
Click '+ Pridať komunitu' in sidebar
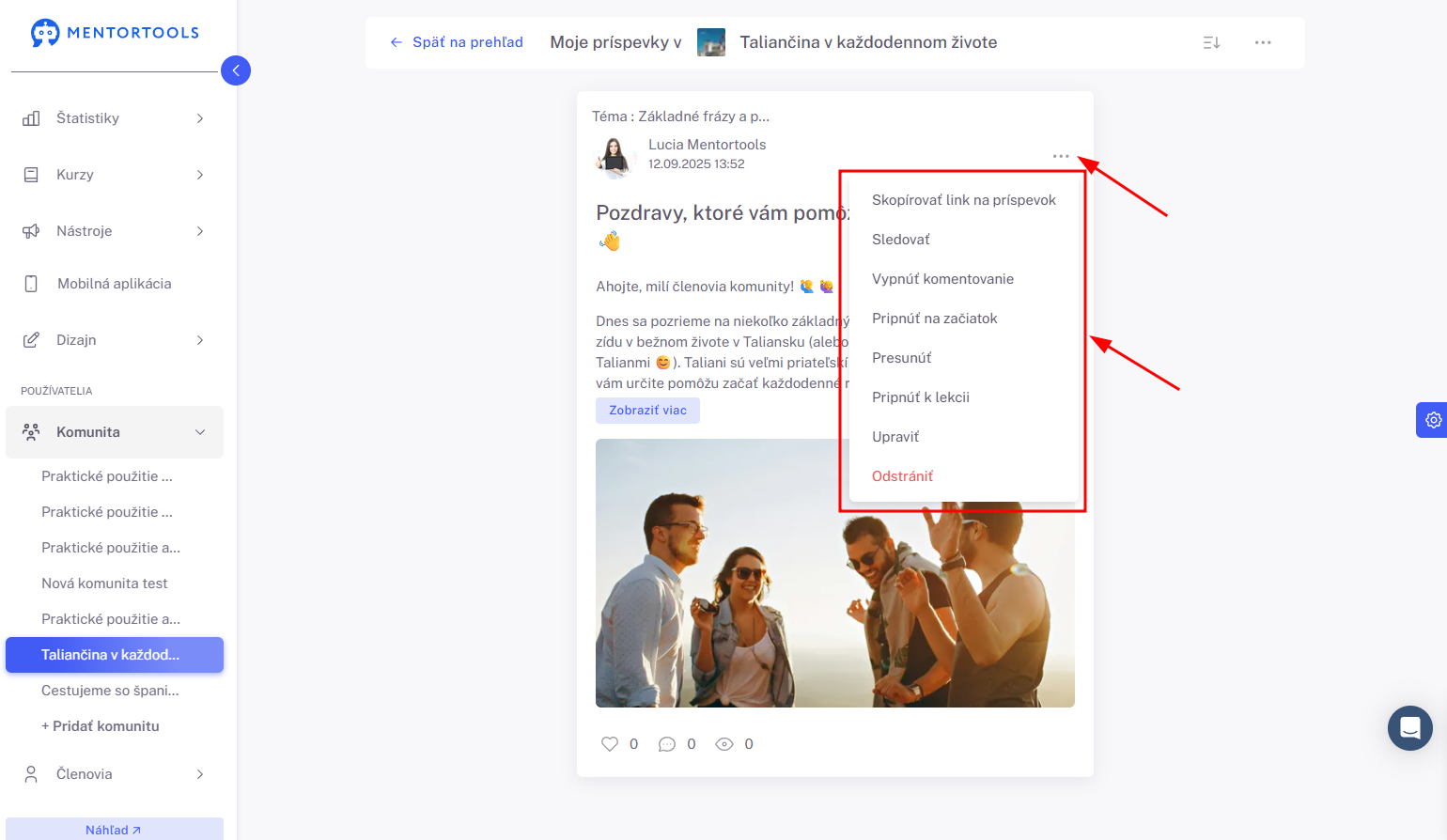click(101, 726)
